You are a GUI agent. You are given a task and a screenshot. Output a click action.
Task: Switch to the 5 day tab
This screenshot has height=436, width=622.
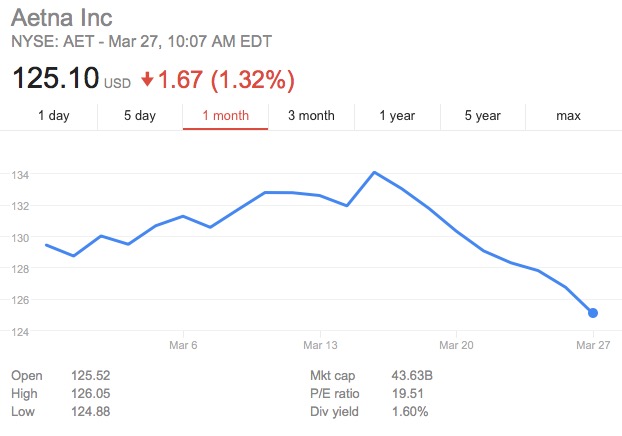pos(140,116)
